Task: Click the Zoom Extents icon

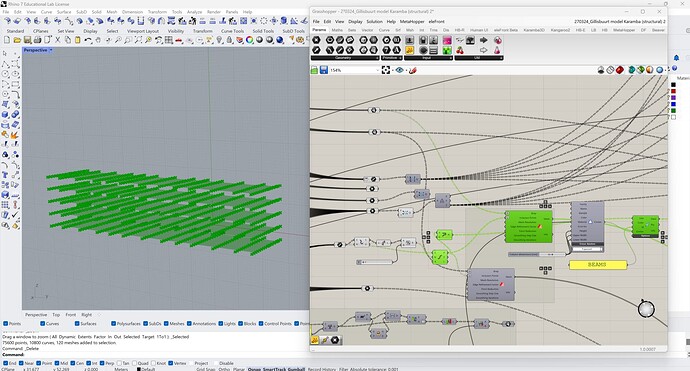Action: (x=138, y=40)
